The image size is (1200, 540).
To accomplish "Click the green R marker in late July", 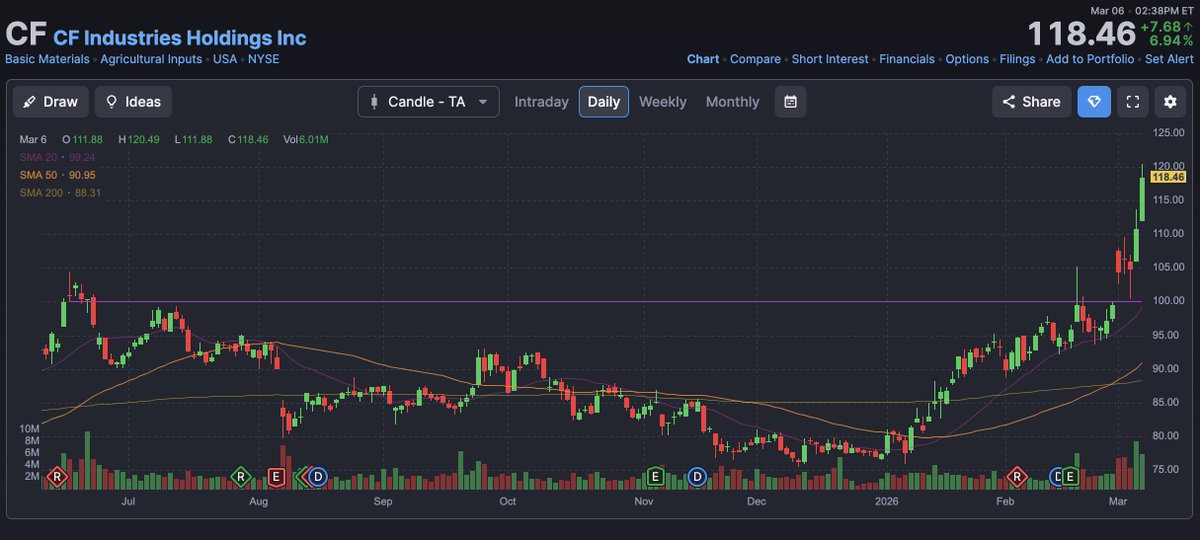I will point(240,476).
